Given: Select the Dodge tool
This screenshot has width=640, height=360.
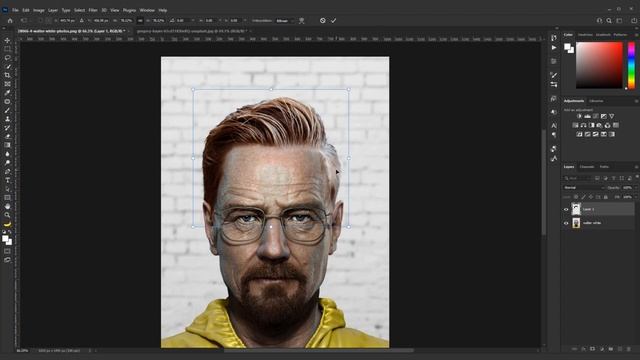Looking at the screenshot, I should tap(7, 162).
